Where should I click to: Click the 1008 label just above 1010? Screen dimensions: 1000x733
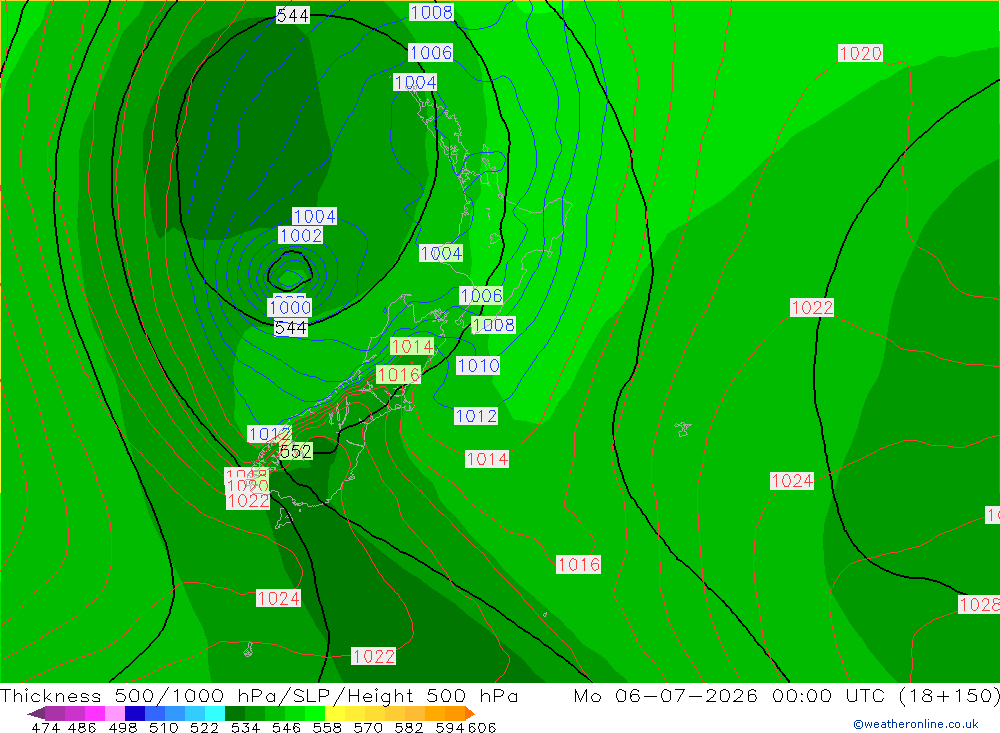click(493, 325)
